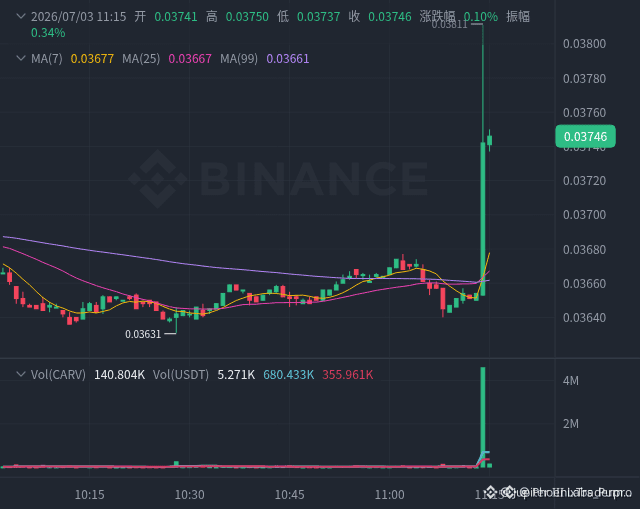The width and height of the screenshot is (640, 509).
Task: Click the 11:00 time axis label
Action: (x=389, y=495)
